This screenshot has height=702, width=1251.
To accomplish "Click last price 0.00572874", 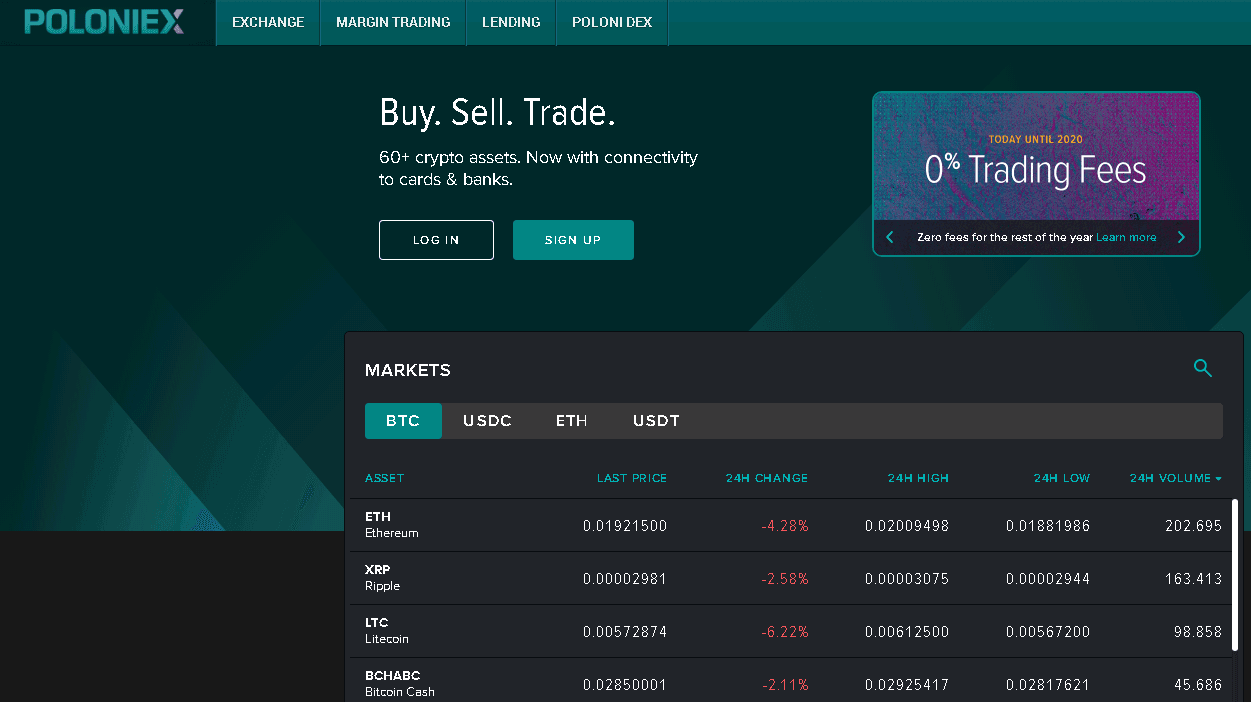I will tap(625, 632).
